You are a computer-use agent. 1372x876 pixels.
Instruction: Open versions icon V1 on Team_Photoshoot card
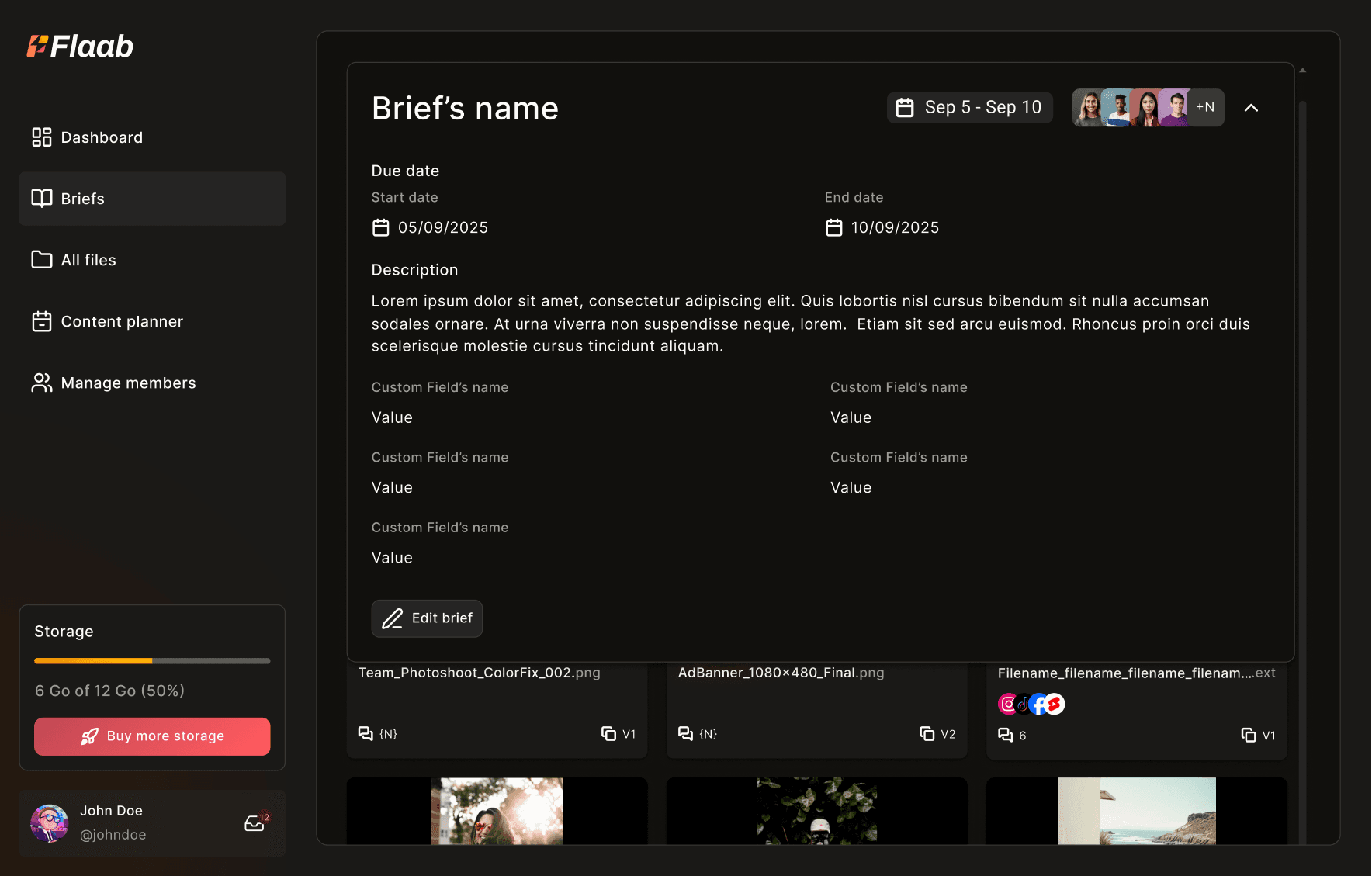point(609,733)
